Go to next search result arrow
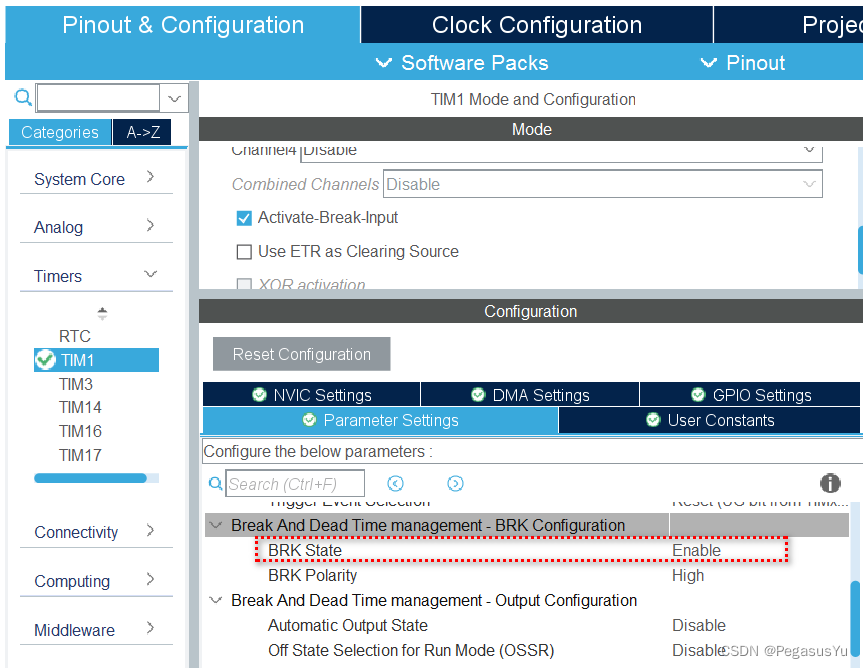 [455, 484]
